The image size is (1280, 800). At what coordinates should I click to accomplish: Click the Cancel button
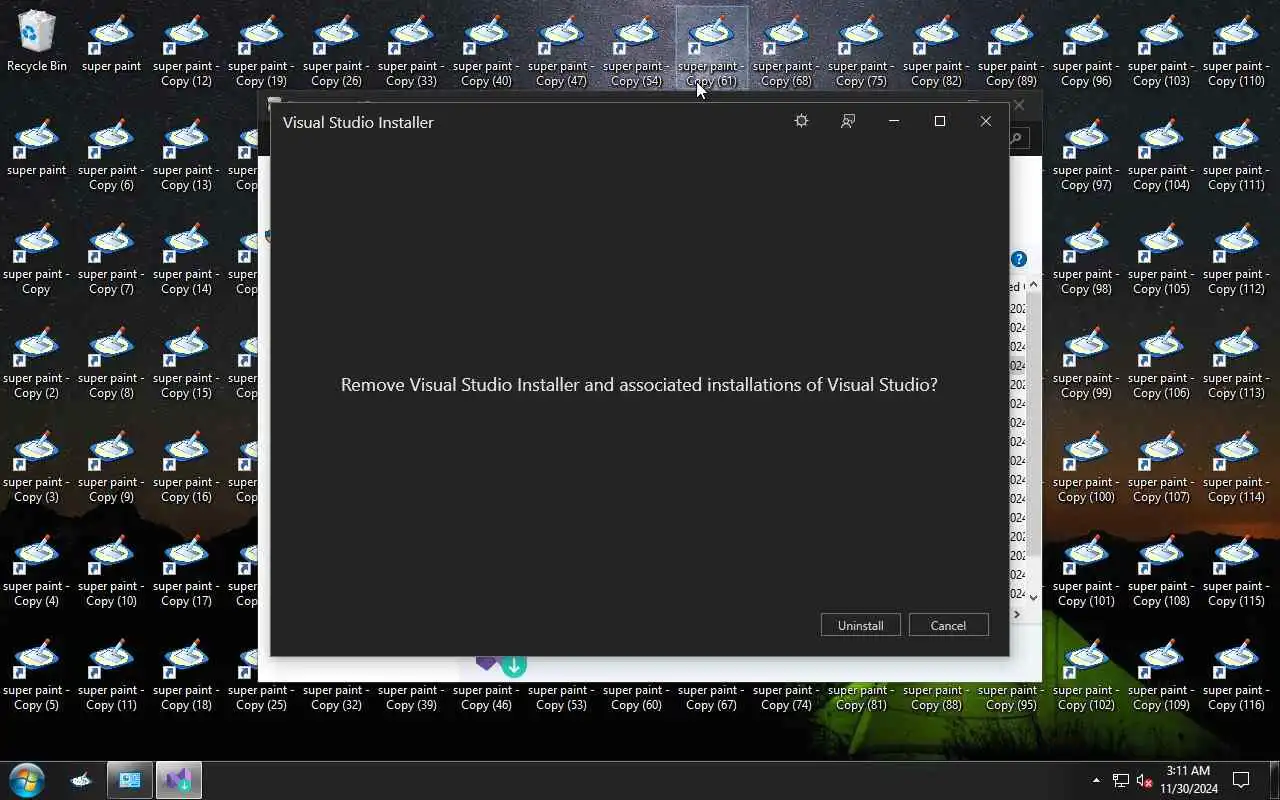[x=948, y=625]
